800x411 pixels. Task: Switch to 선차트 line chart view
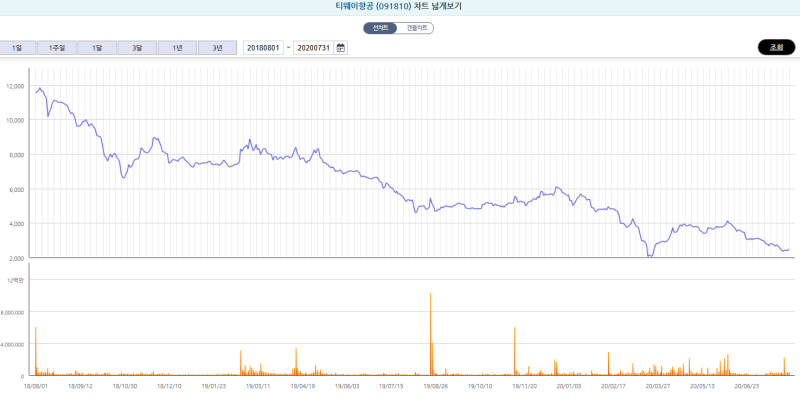point(380,28)
